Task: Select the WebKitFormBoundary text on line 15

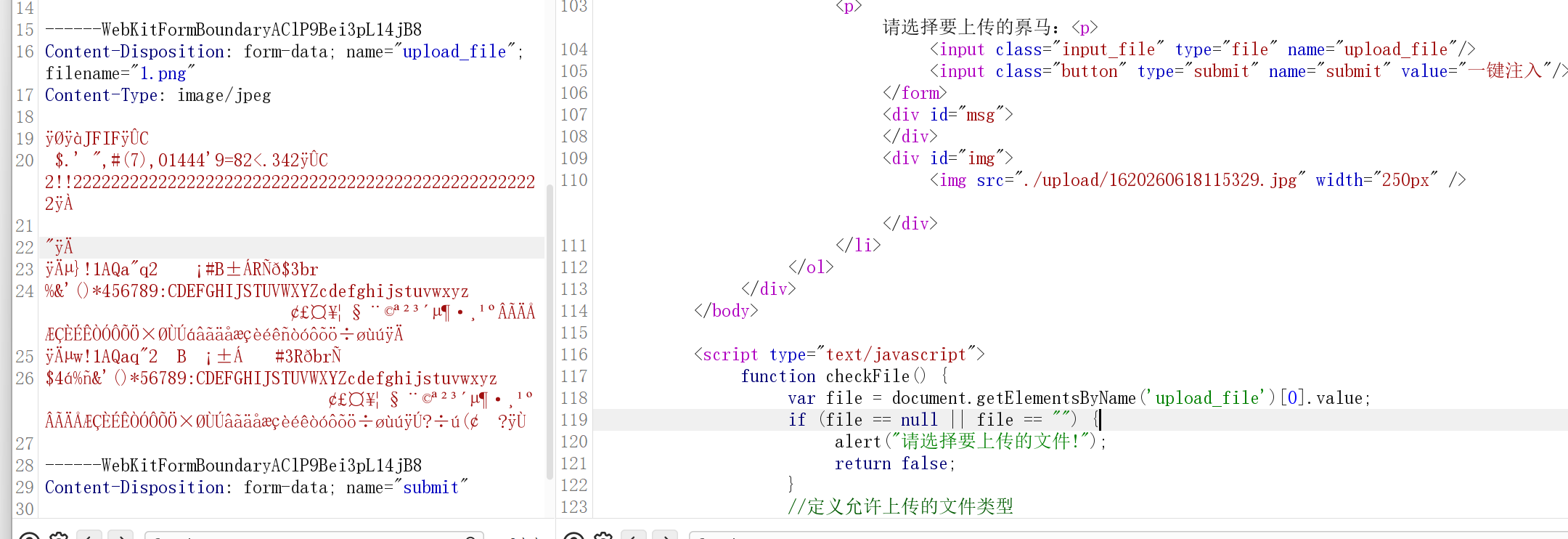Action: pos(233,30)
